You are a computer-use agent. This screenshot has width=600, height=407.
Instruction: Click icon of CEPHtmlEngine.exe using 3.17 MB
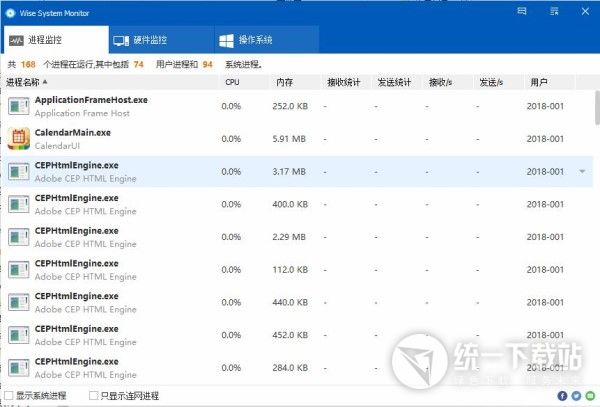click(18, 172)
